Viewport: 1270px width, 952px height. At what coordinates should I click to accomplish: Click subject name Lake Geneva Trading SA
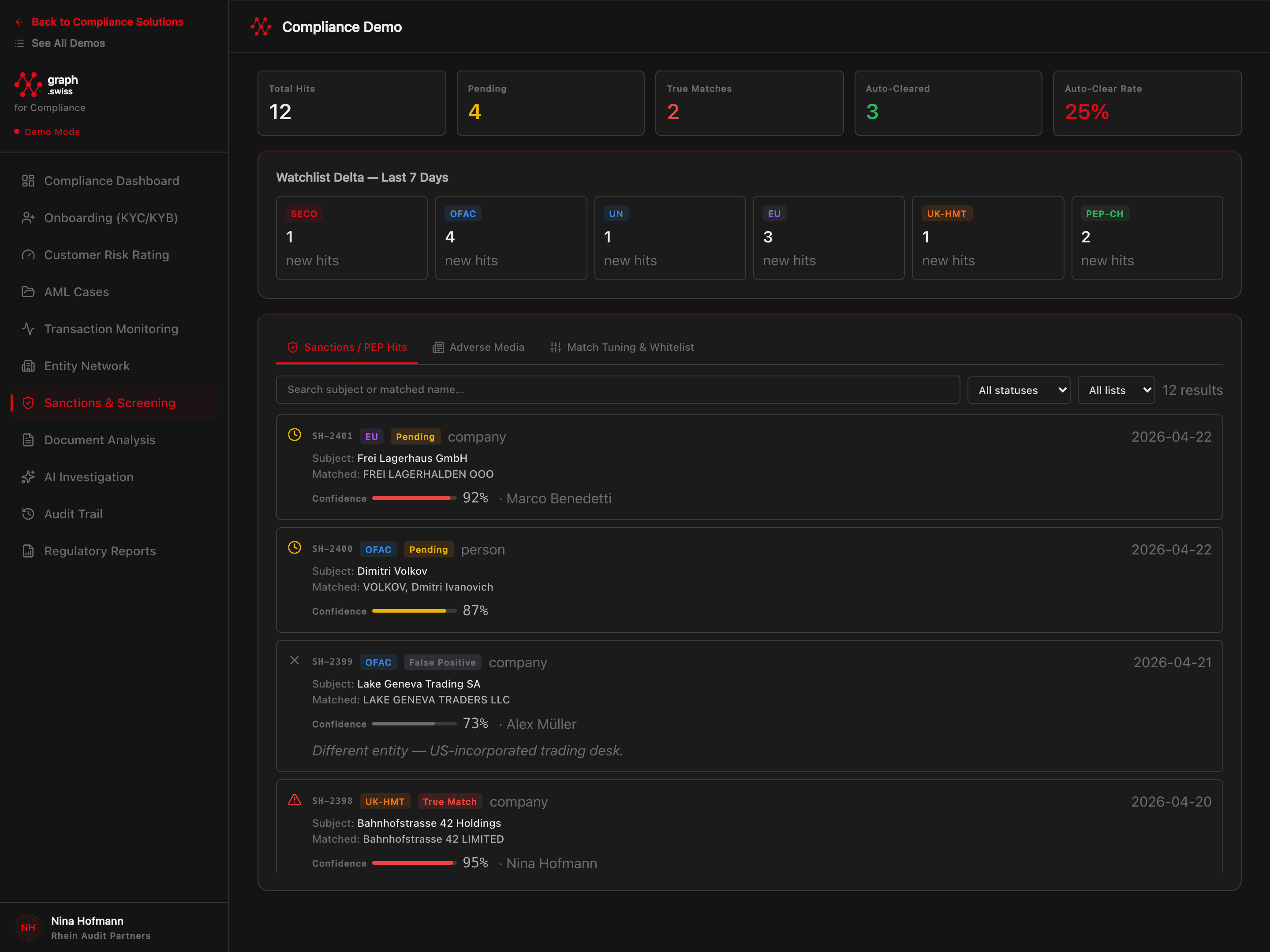418,684
